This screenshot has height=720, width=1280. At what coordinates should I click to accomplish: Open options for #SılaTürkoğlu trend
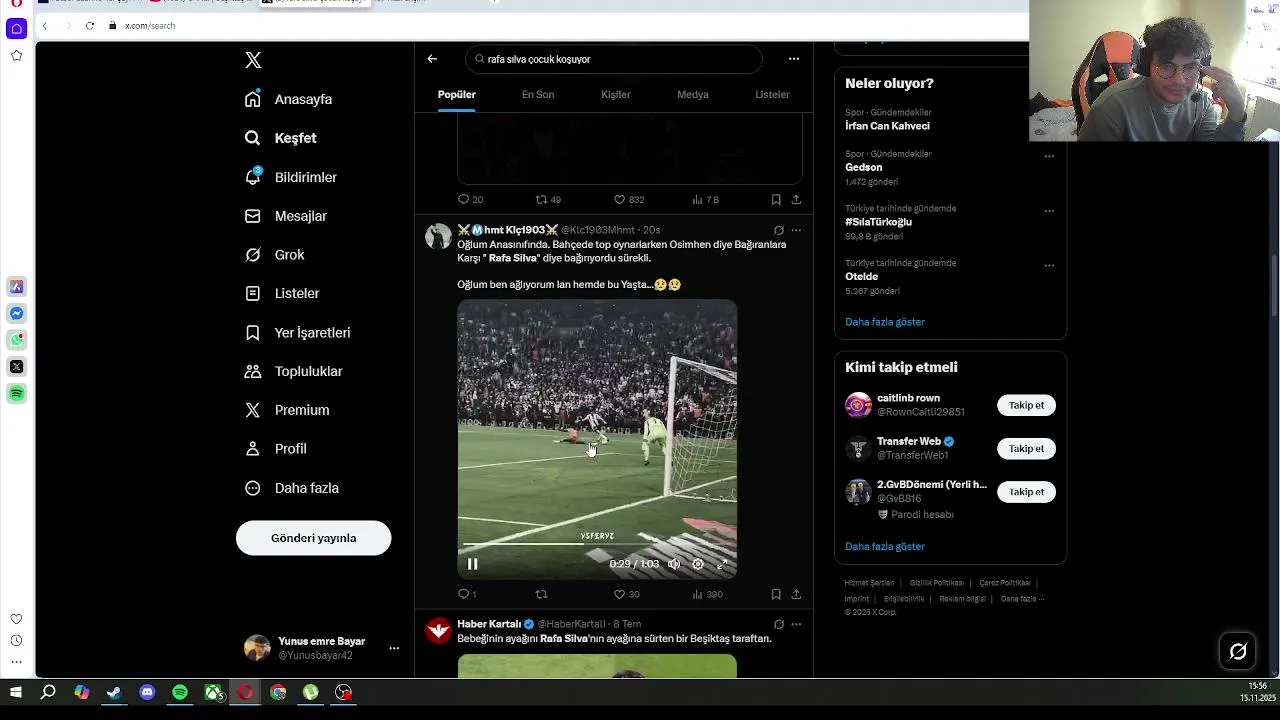pyautogui.click(x=1049, y=211)
